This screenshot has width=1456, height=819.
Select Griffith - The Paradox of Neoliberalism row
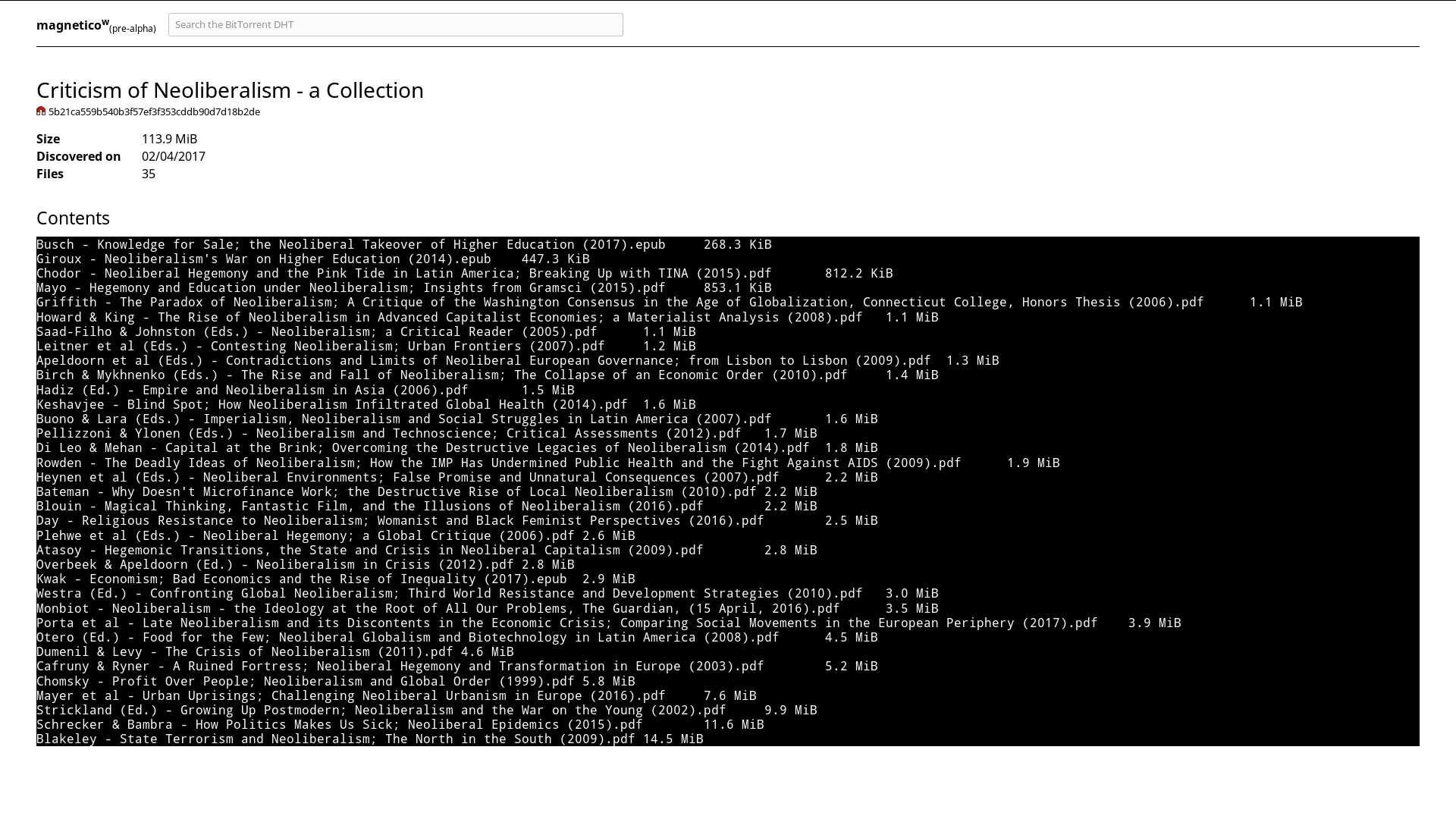coord(670,302)
